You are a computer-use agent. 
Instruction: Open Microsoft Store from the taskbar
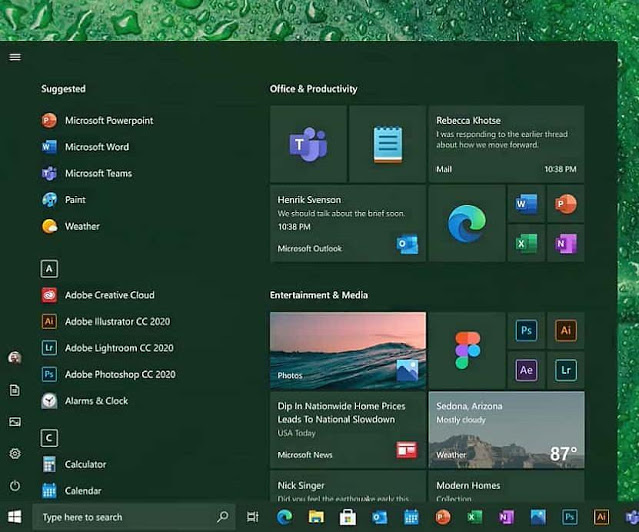(348, 517)
